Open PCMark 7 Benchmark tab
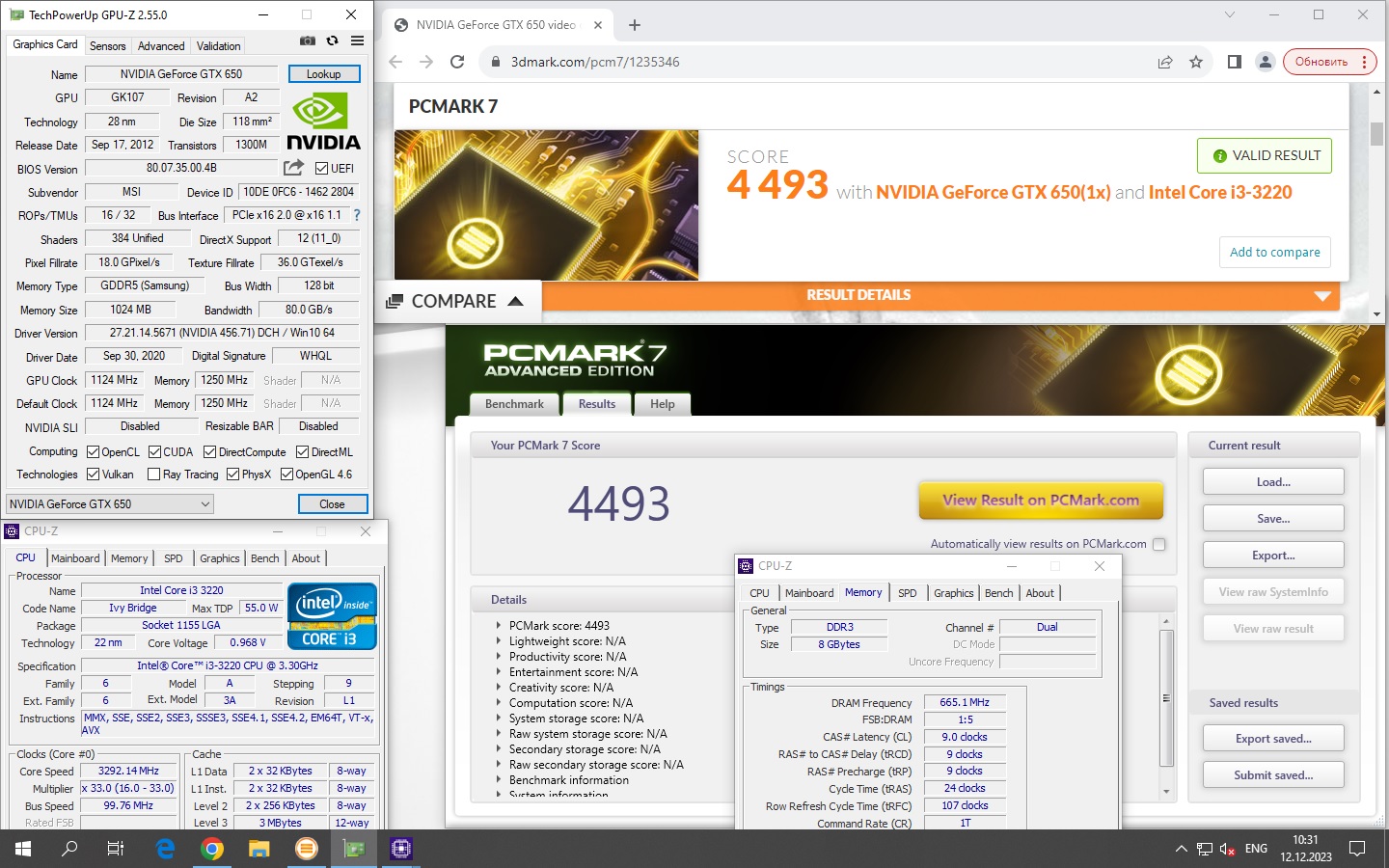 point(514,404)
